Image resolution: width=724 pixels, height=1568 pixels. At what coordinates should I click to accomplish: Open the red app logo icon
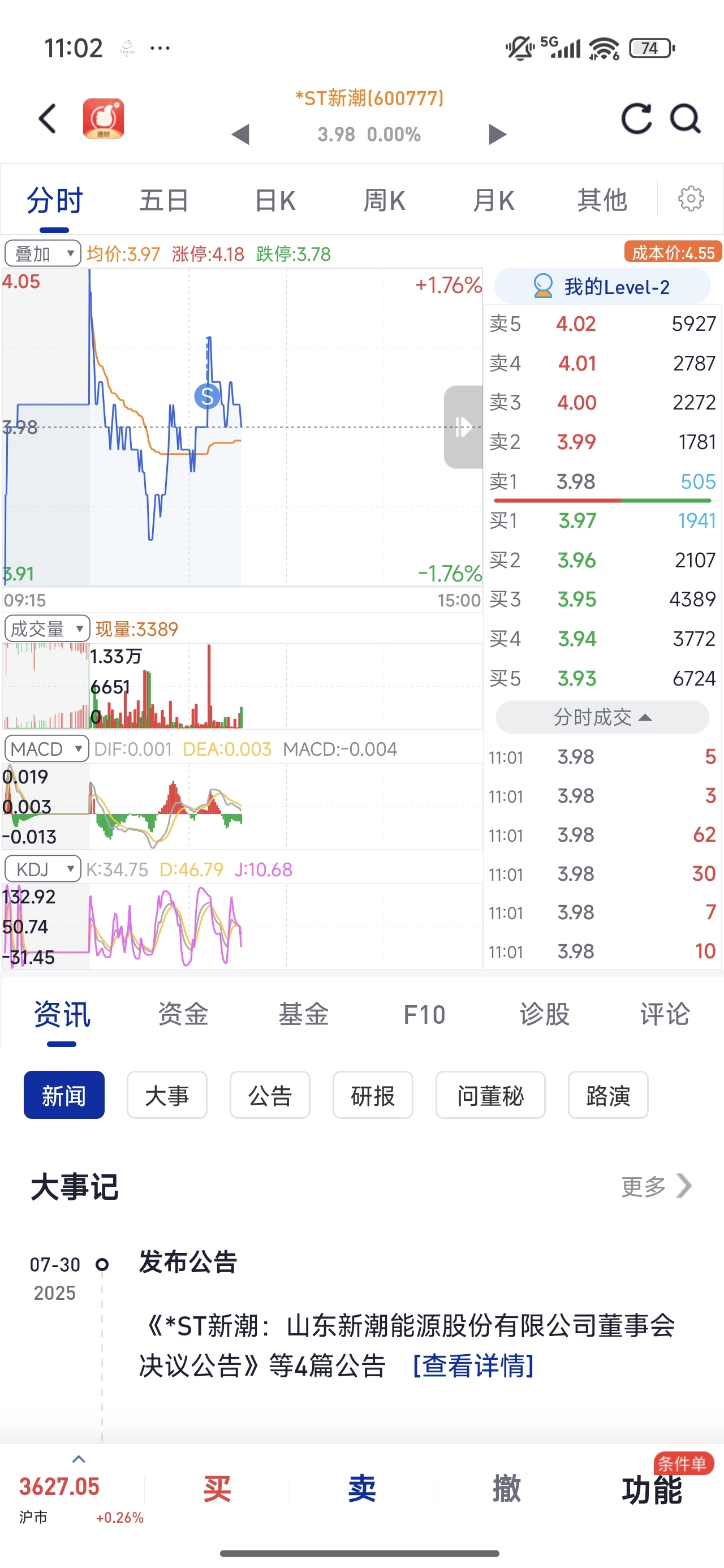coord(104,118)
